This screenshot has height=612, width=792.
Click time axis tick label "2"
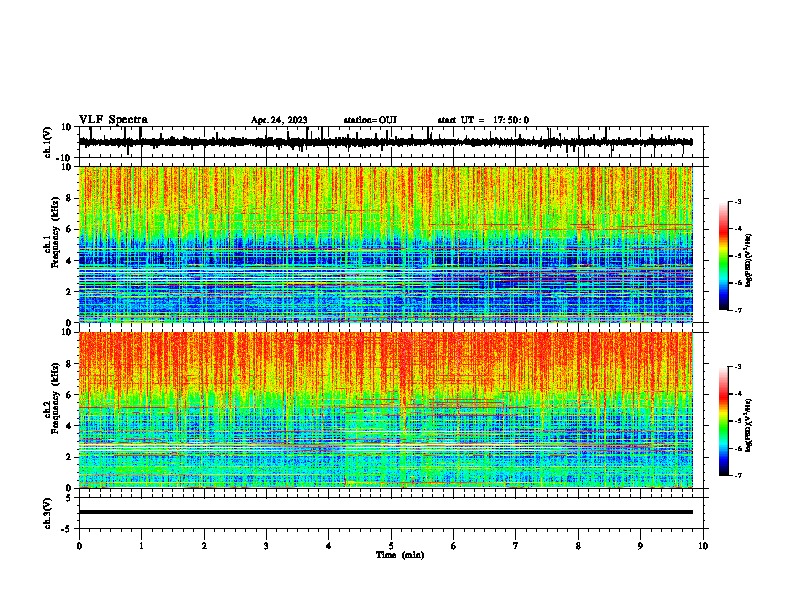[204, 546]
